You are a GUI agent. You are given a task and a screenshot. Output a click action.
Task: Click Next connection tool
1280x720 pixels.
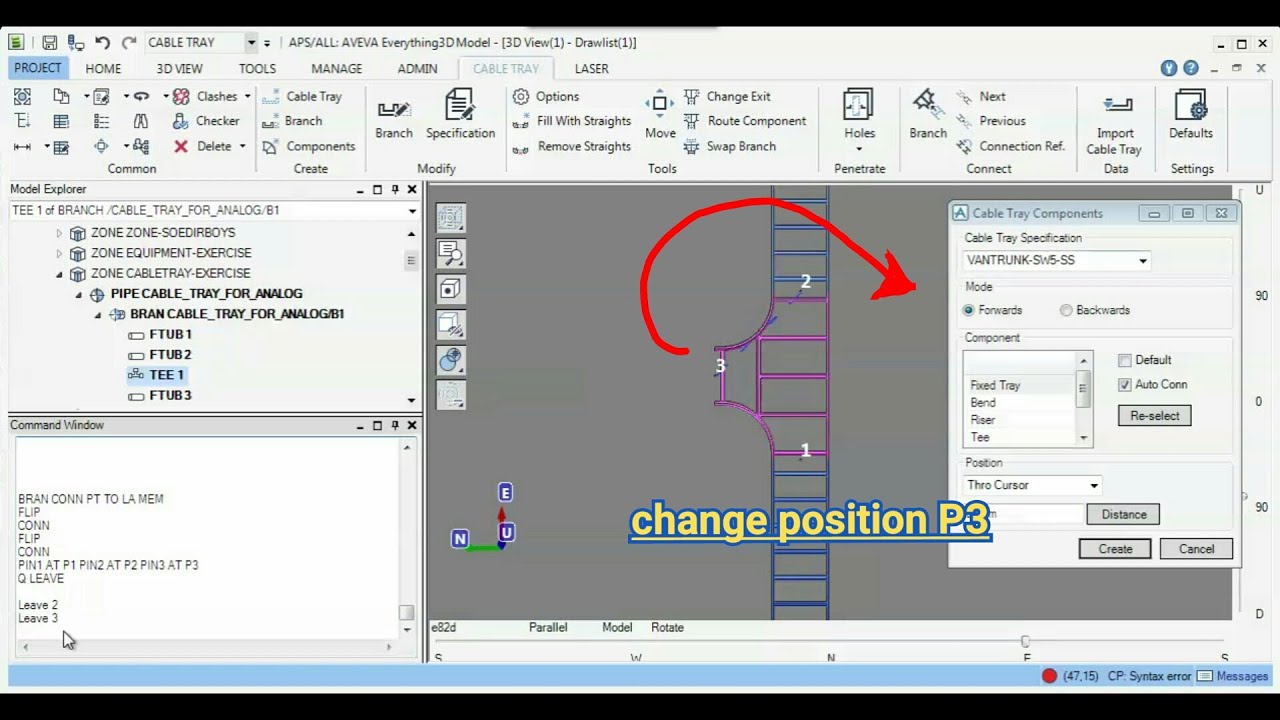[x=981, y=96]
